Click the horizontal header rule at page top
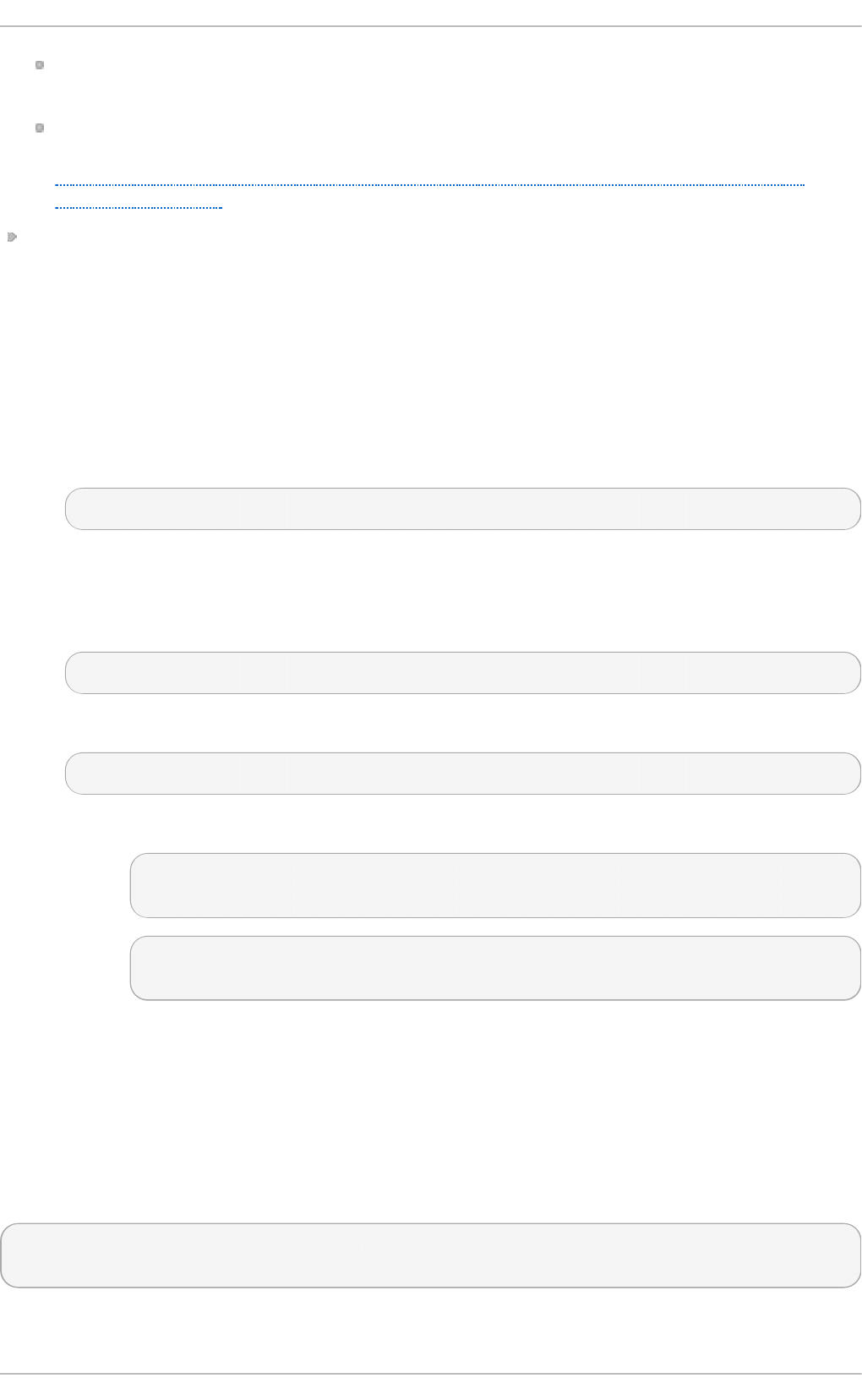Viewport: 862px width, 1400px height. [x=431, y=26]
